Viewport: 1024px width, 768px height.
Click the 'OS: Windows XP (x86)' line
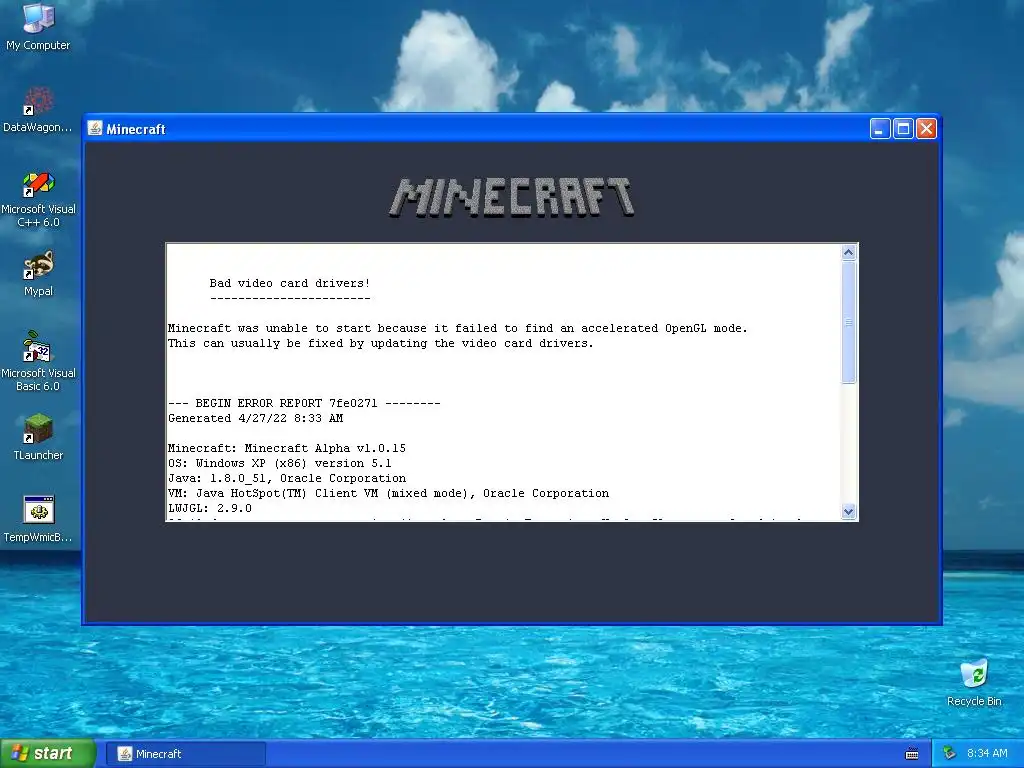(280, 464)
